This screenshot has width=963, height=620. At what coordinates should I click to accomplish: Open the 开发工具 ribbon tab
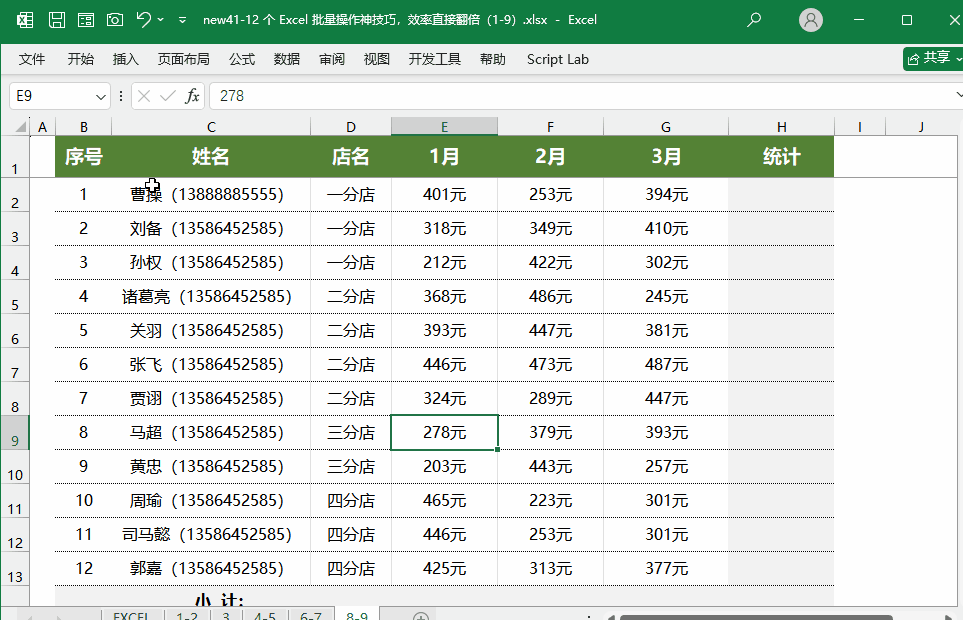tap(435, 60)
